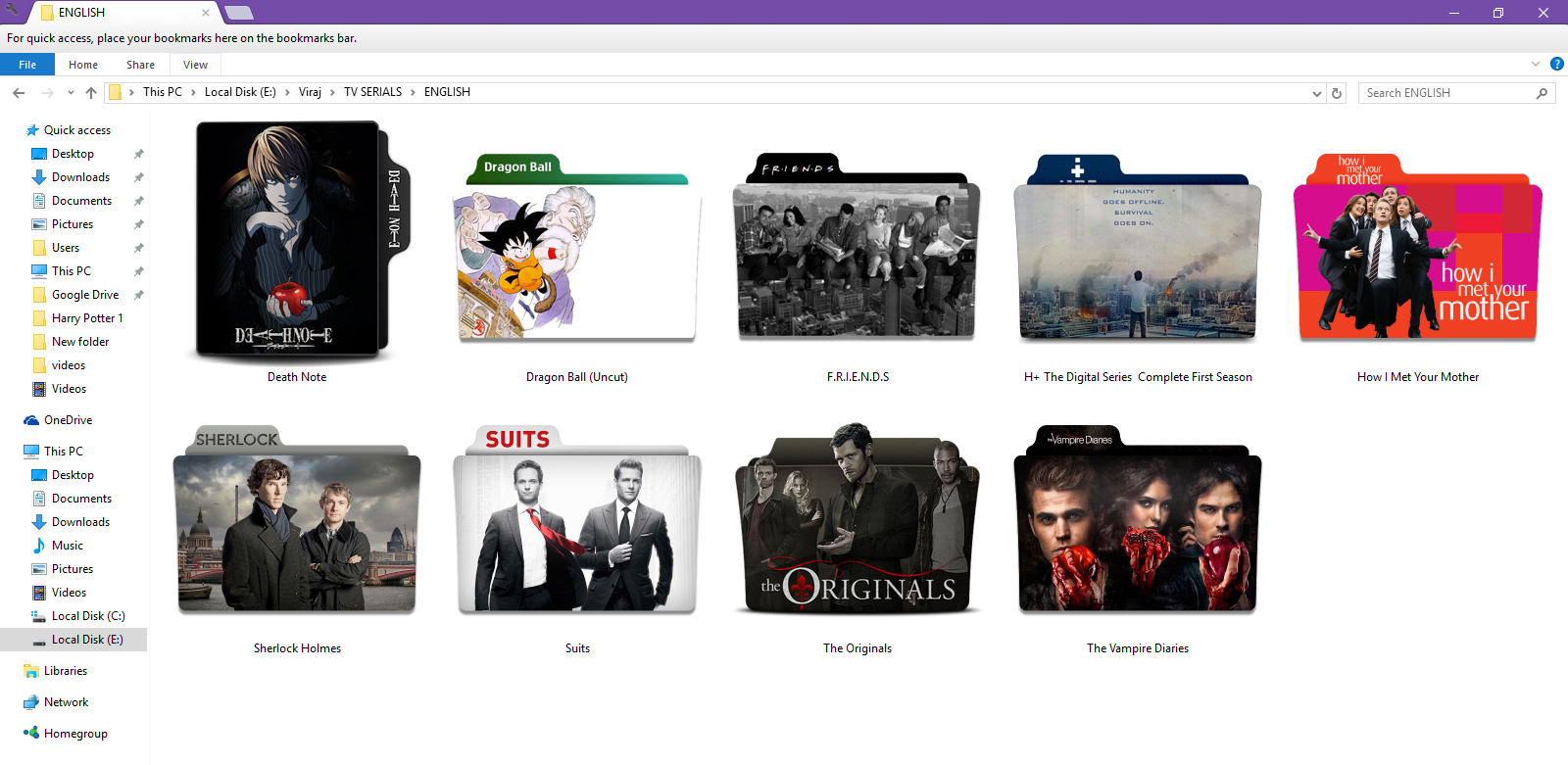Expand breadcrumb arrow after Viraj
The width and height of the screenshot is (1568, 765).
pos(332,92)
